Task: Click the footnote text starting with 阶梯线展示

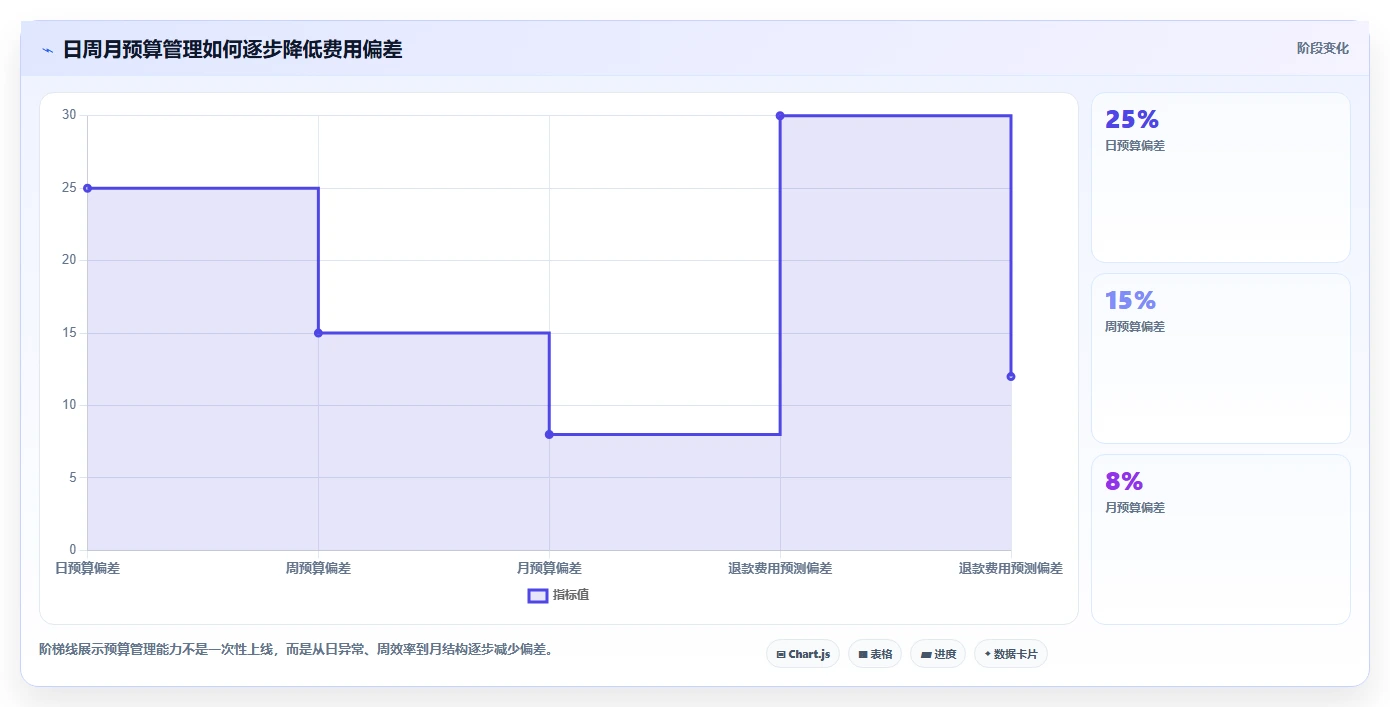Action: (296, 650)
